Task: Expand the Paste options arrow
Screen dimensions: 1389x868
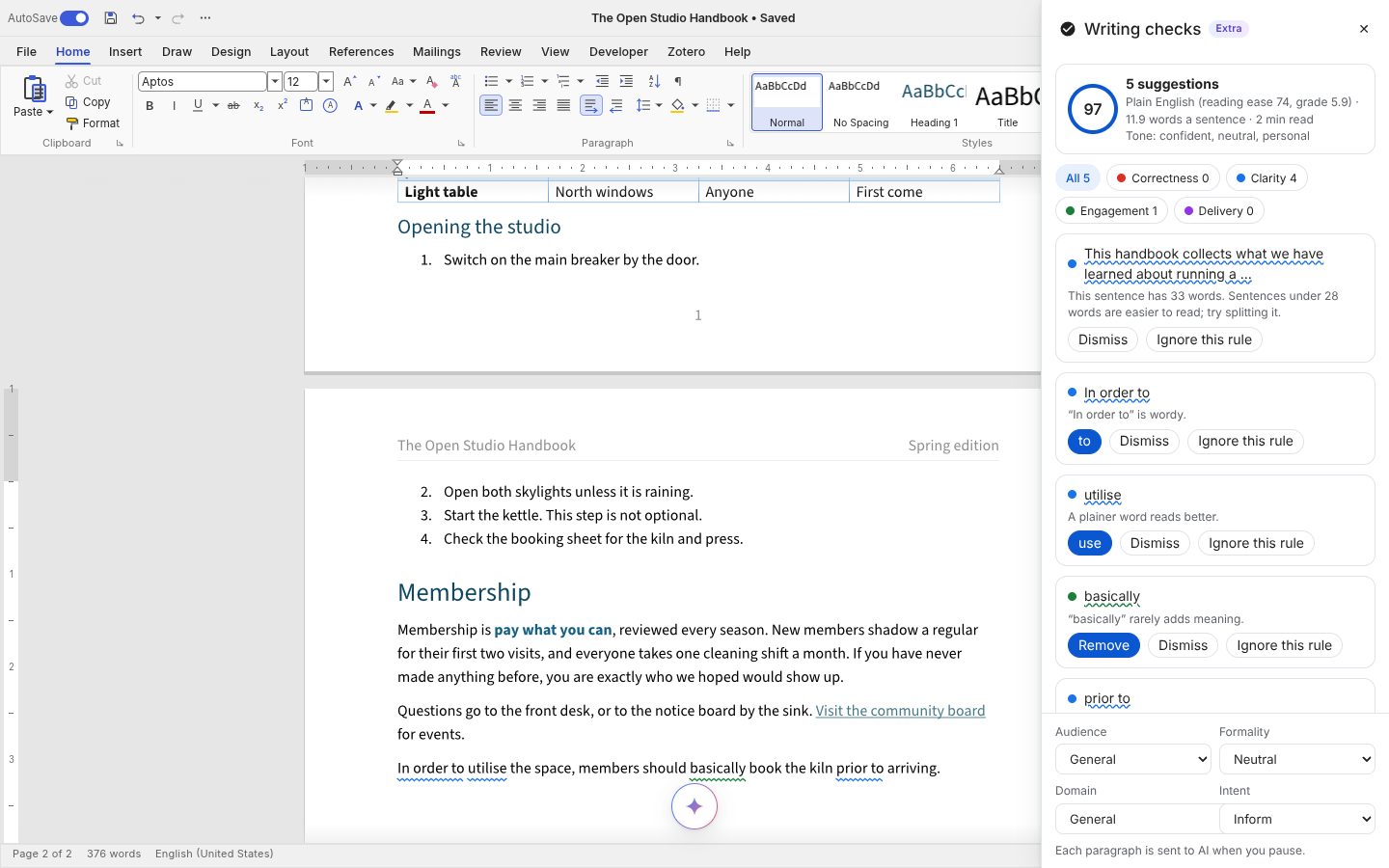Action: point(49,112)
